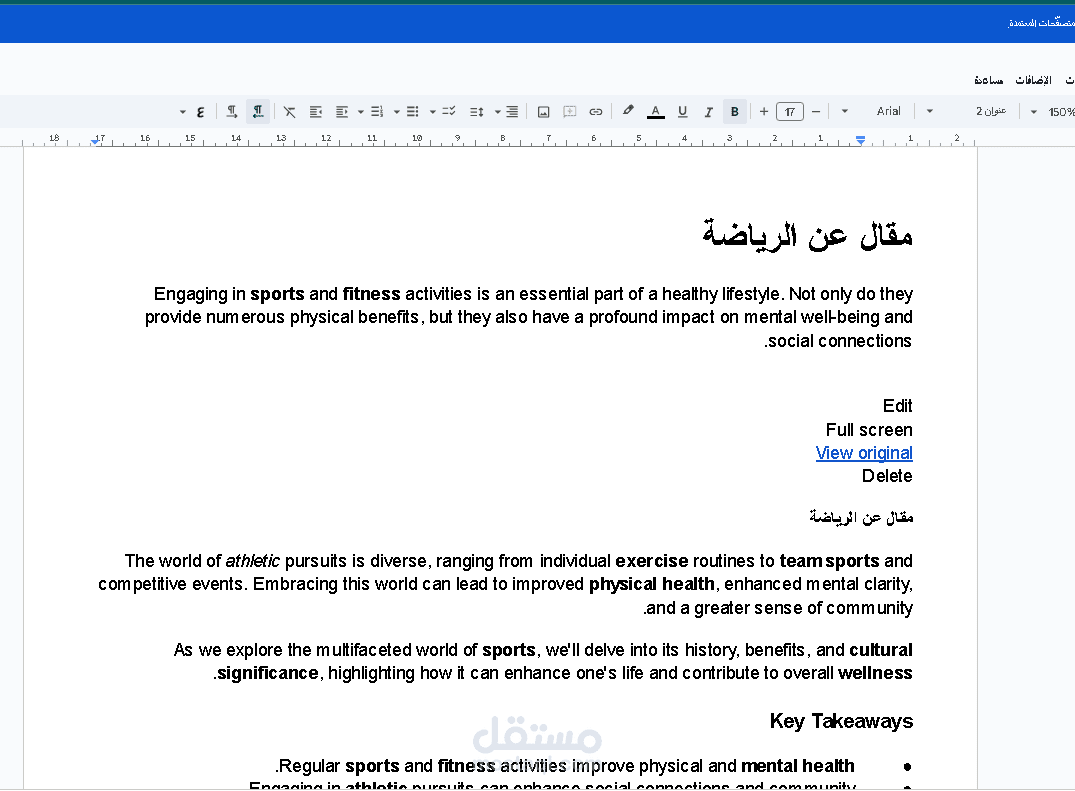The height and width of the screenshot is (791, 1075).
Task: Open the الإضافات (Add-ons) menu
Action: pos(1033,80)
